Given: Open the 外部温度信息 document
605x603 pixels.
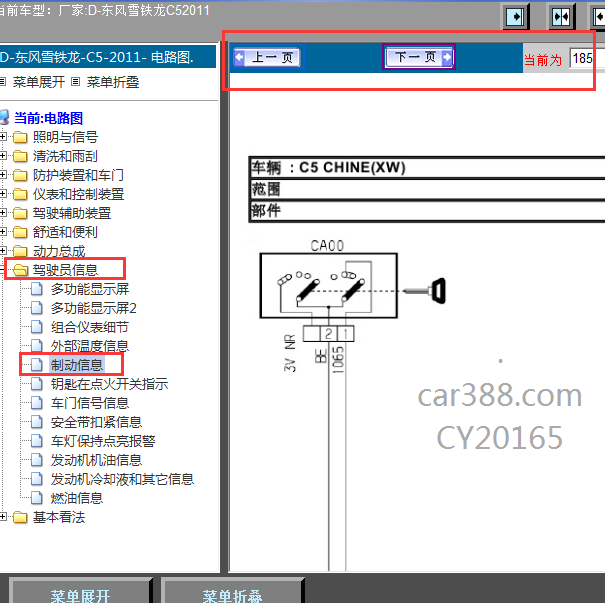Looking at the screenshot, I should pos(90,346).
